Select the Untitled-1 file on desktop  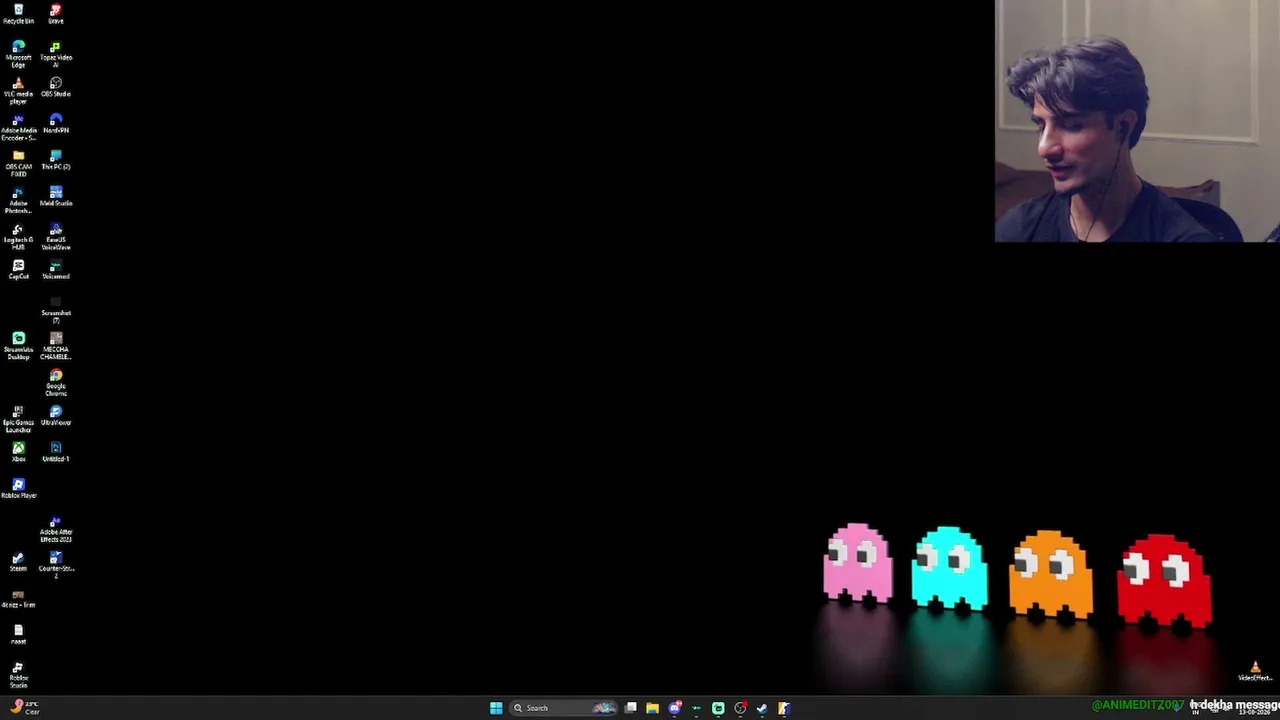(x=56, y=452)
